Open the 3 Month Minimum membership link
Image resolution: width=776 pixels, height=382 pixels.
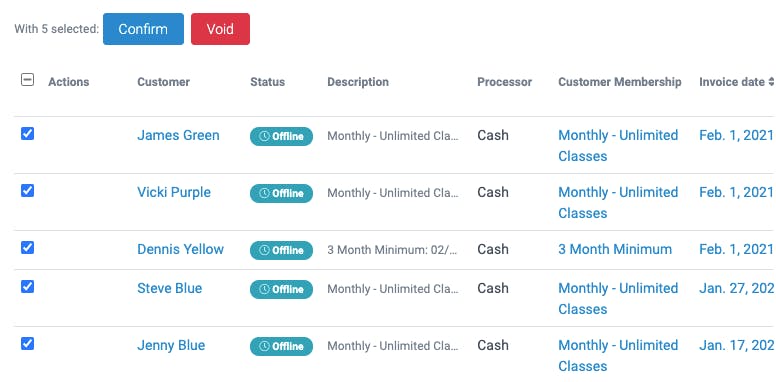click(615, 249)
